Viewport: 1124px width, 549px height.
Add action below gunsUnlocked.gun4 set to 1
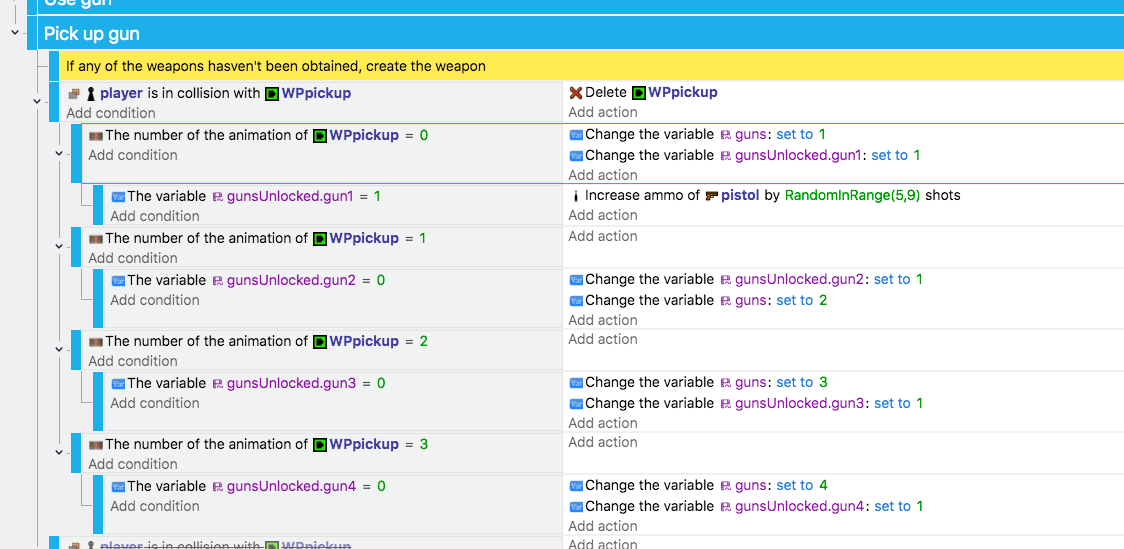click(x=603, y=527)
